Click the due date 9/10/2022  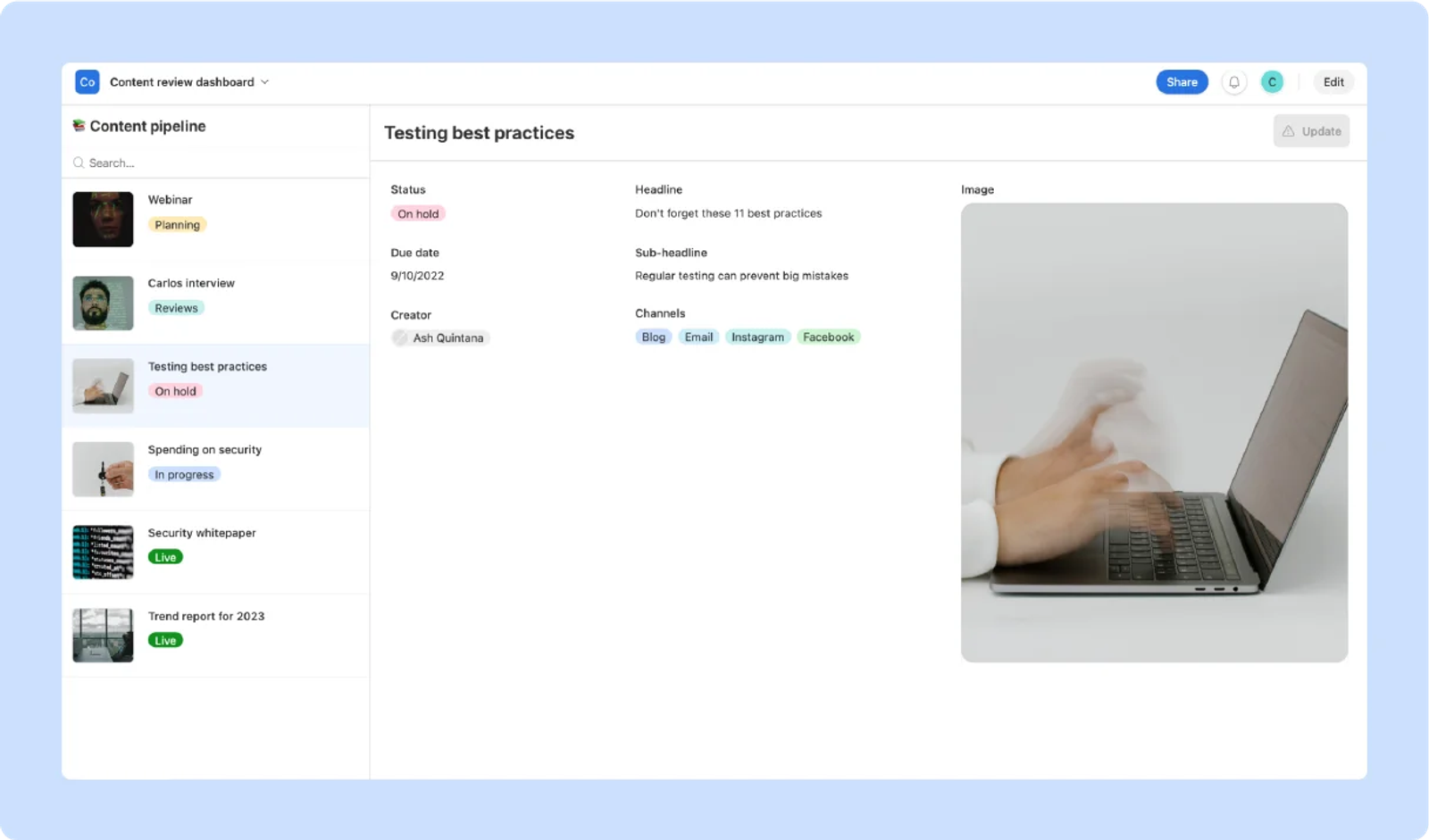click(417, 276)
